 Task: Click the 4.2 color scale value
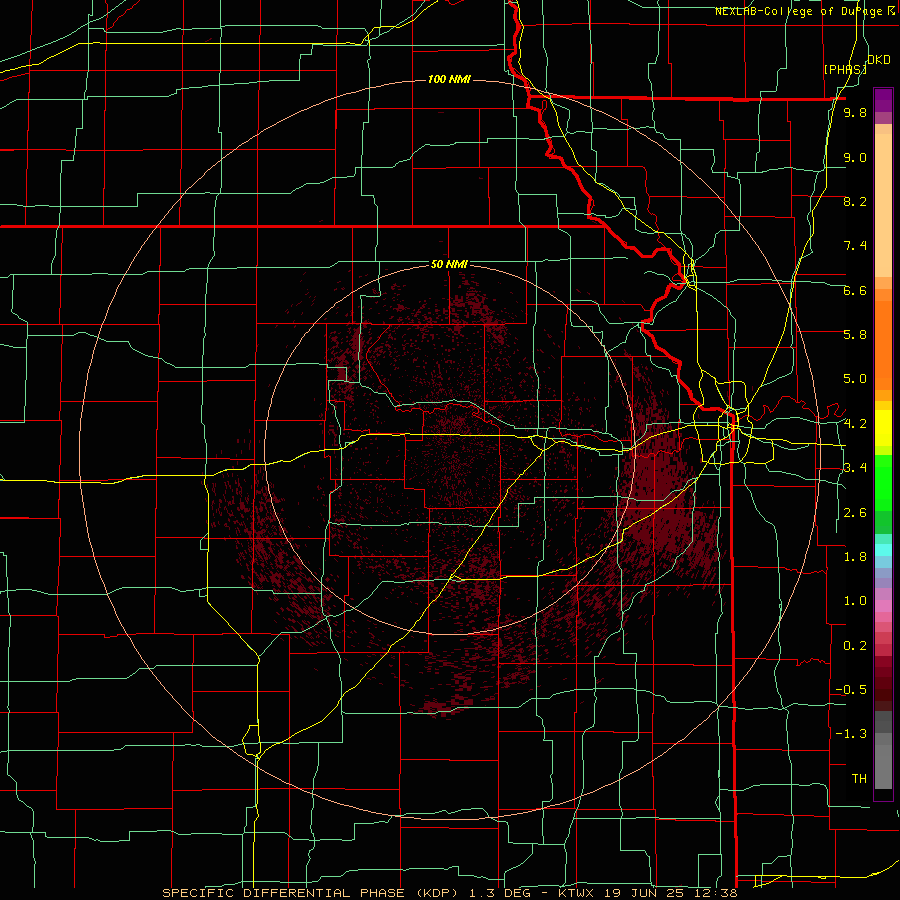coord(855,424)
